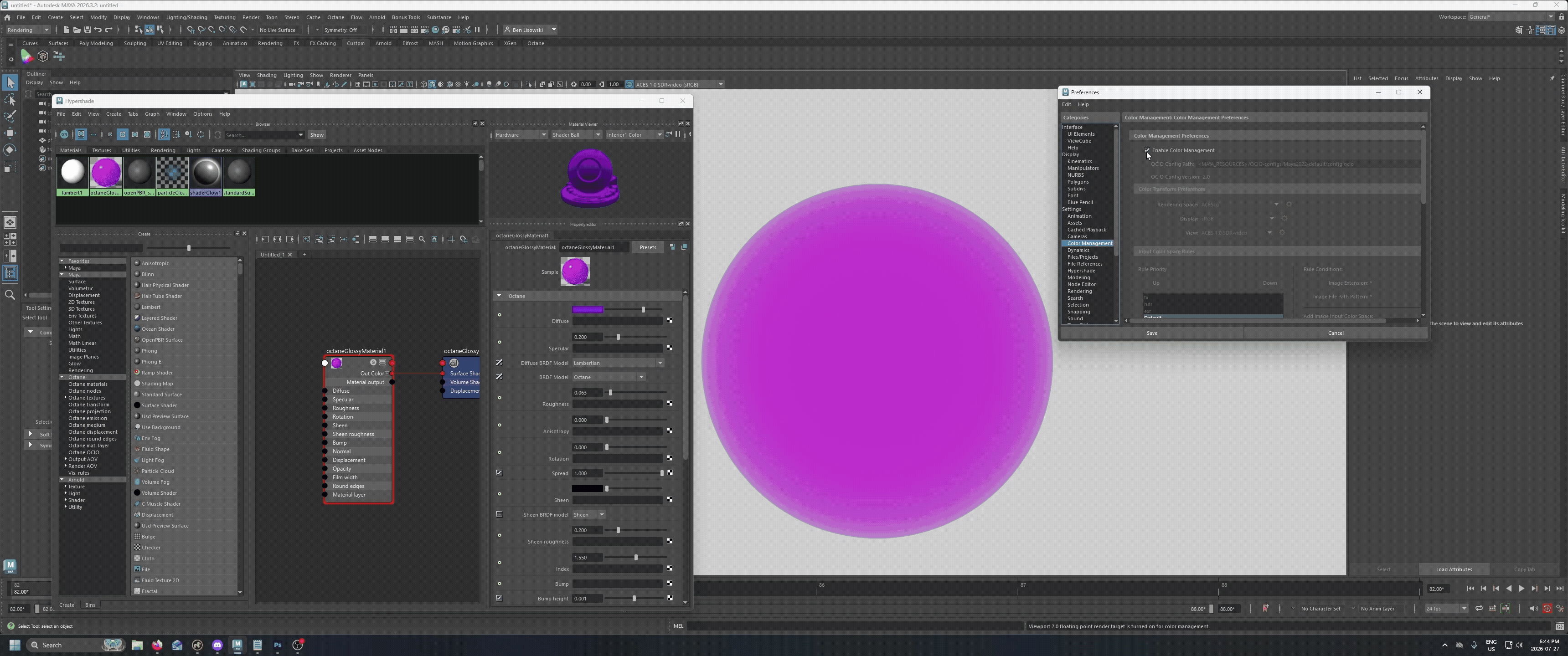Click the Load Attributes button
Viewport: 1568px width, 656px height.
click(1454, 569)
